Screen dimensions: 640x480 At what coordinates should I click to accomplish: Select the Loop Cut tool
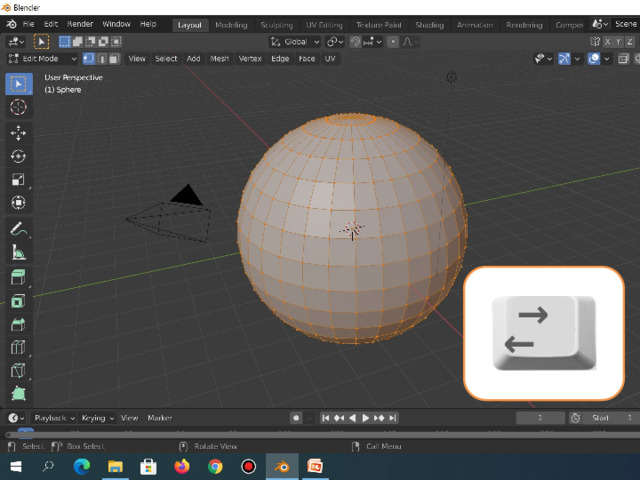point(18,347)
